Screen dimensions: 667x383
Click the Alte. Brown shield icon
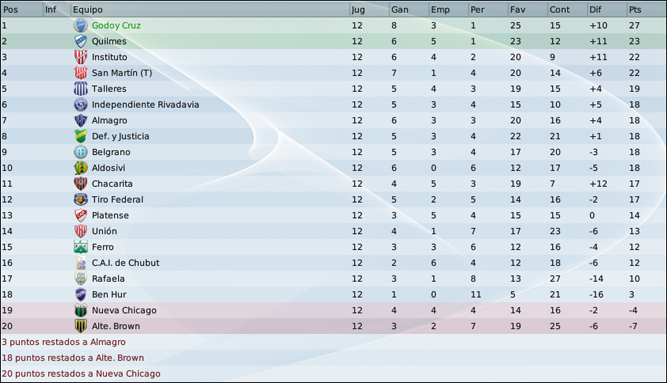pyautogui.click(x=80, y=326)
